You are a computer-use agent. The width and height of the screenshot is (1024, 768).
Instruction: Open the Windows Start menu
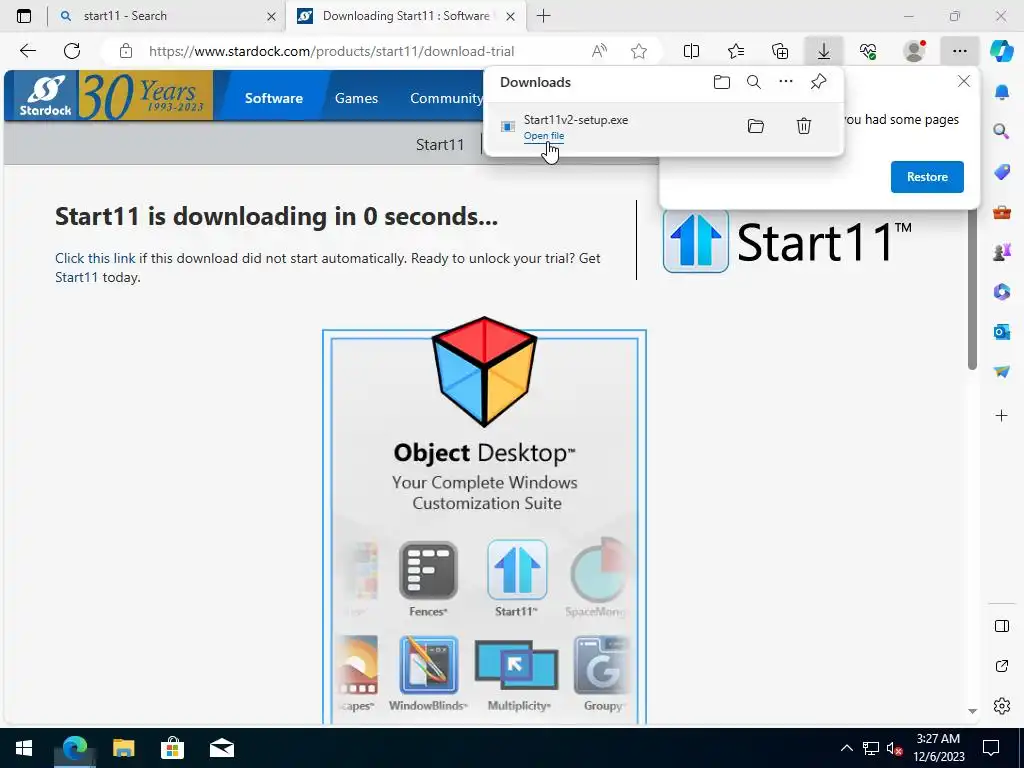(24, 748)
